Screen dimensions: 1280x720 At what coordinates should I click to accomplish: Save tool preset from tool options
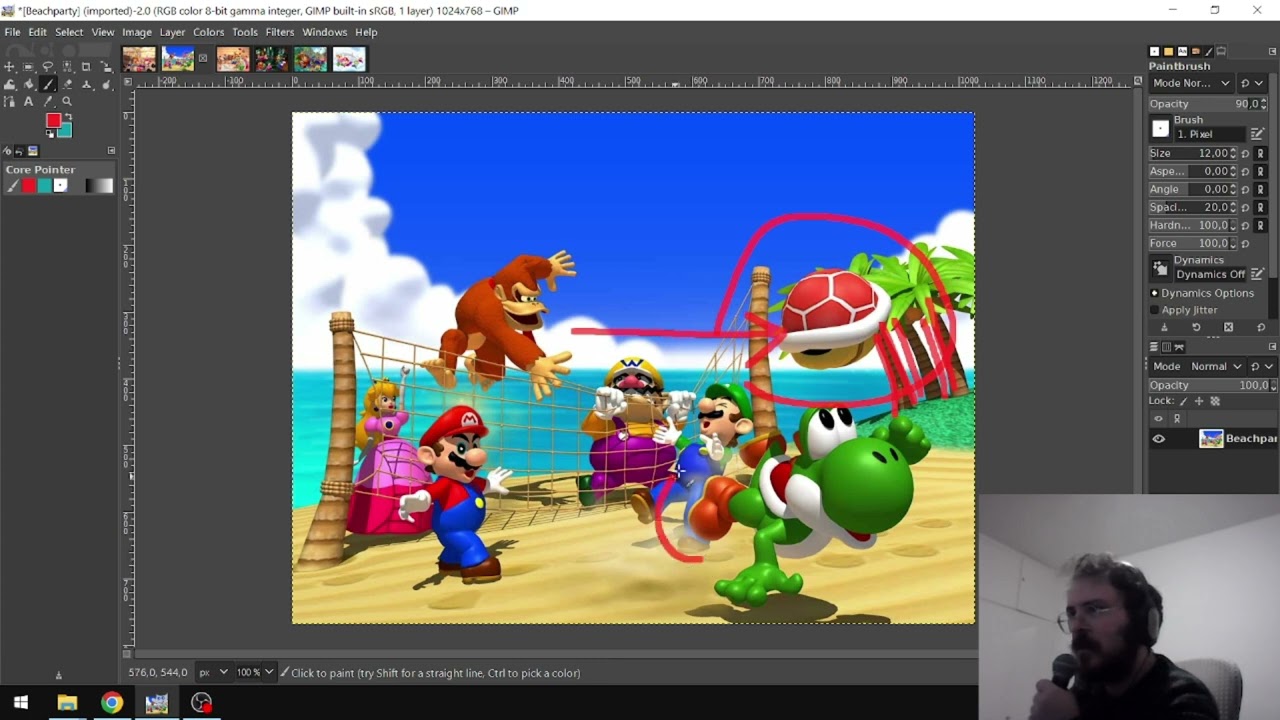[x=1164, y=328]
